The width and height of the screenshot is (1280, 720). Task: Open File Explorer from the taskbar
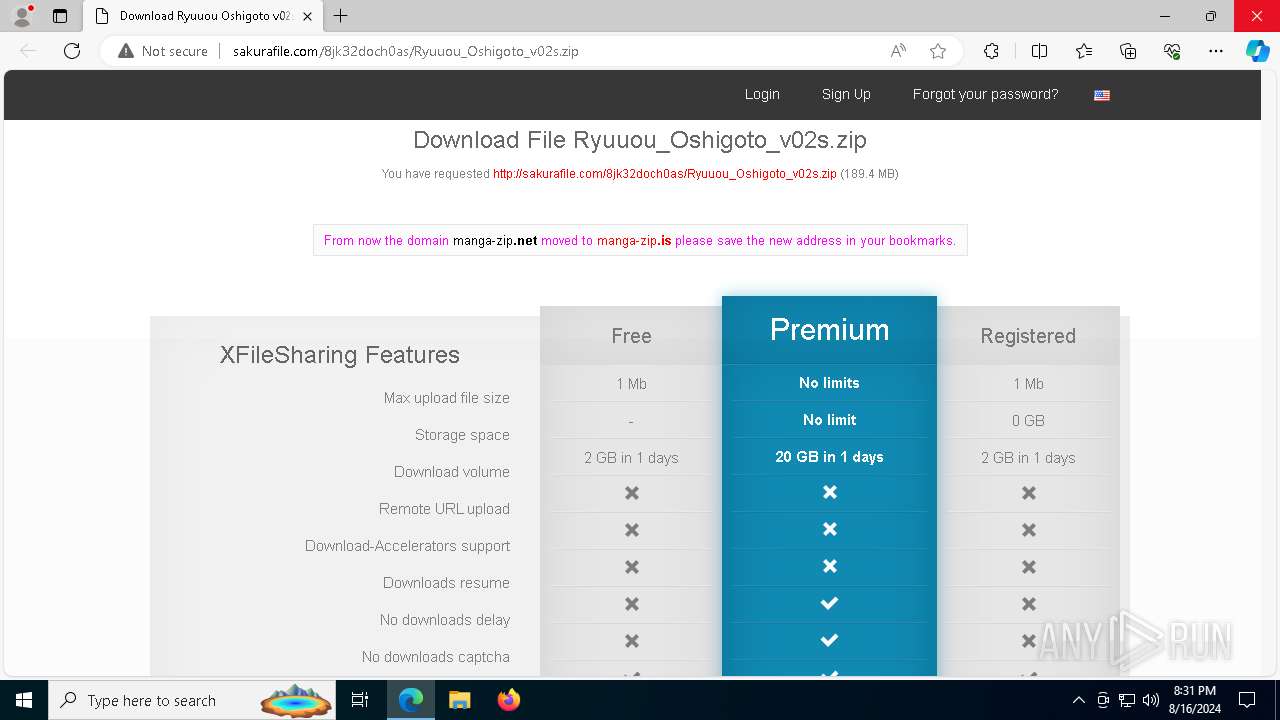[x=459, y=700]
